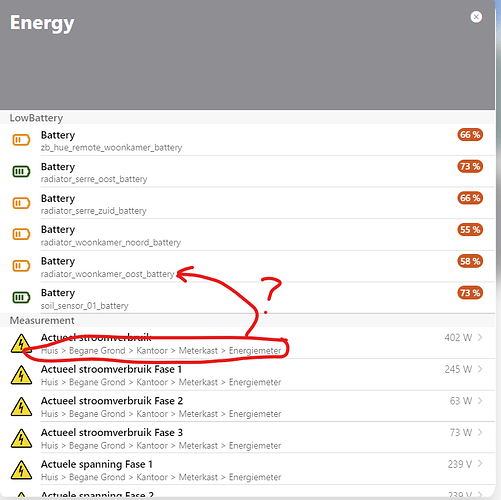The image size is (501, 500).
Task: Expand chevron beside 63 W reading
Action: click(x=480, y=401)
